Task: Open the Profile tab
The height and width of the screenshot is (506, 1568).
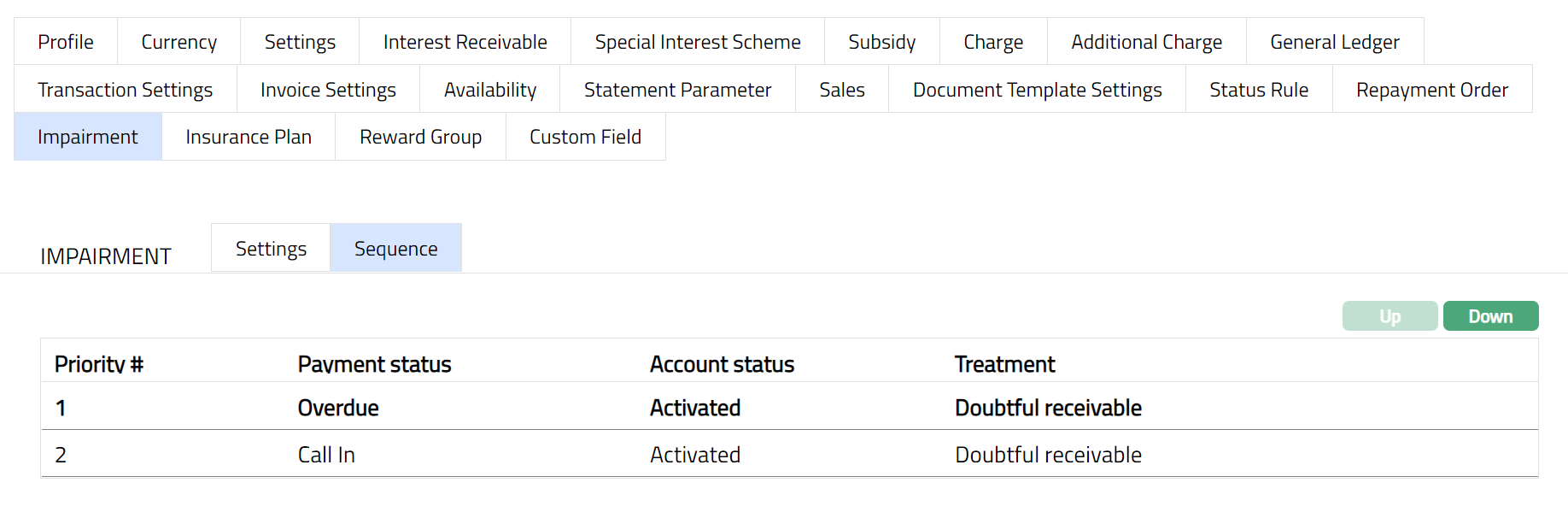Action: click(66, 42)
